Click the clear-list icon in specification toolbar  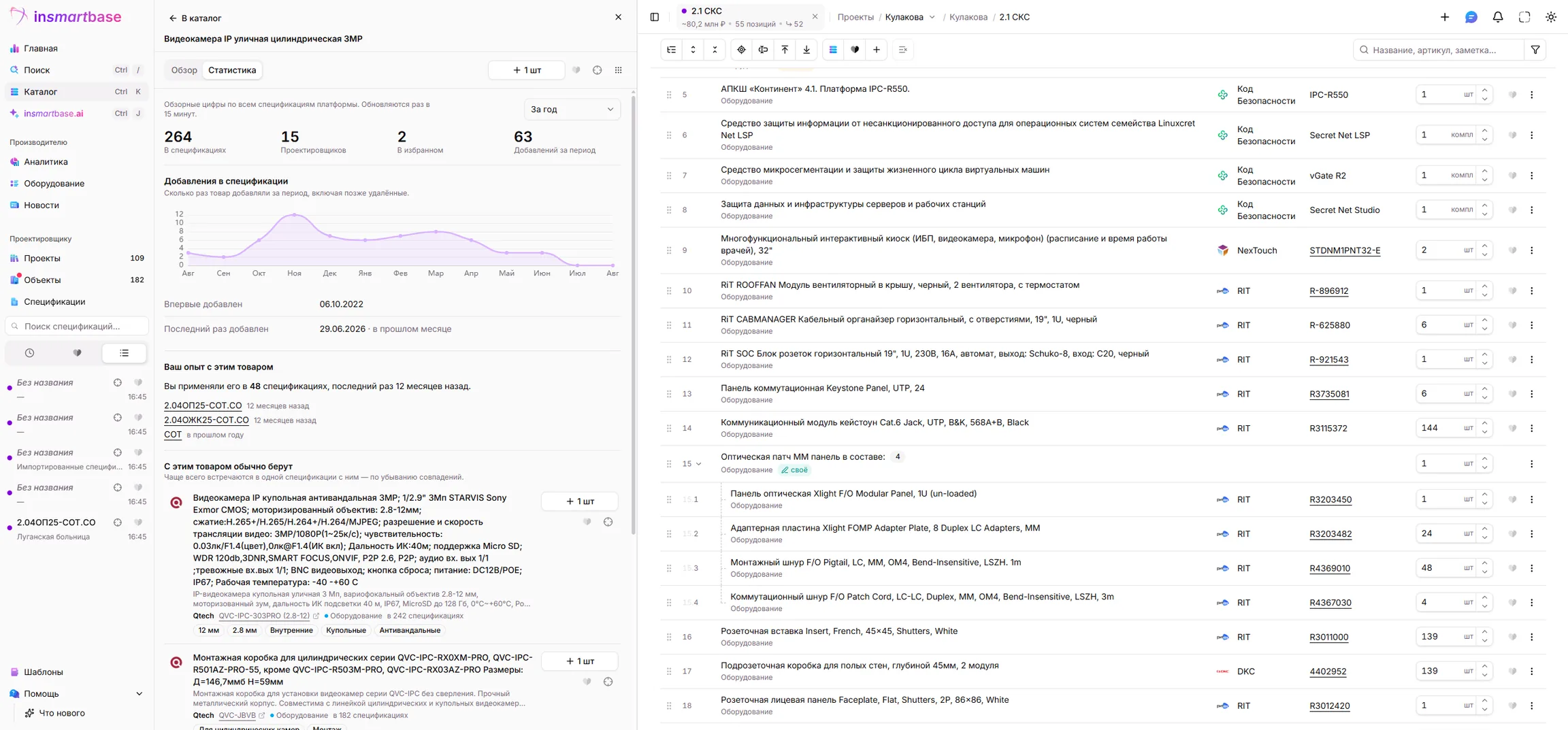pos(903,50)
